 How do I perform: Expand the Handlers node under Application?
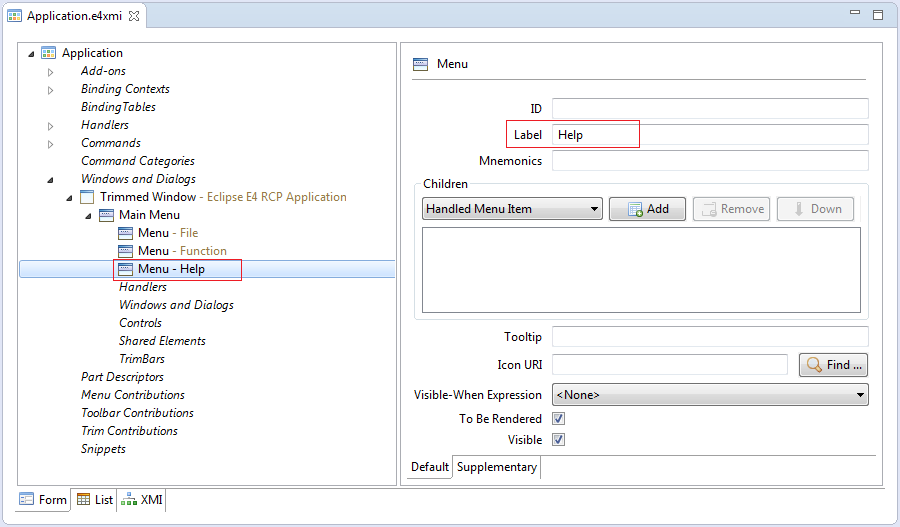(51, 126)
